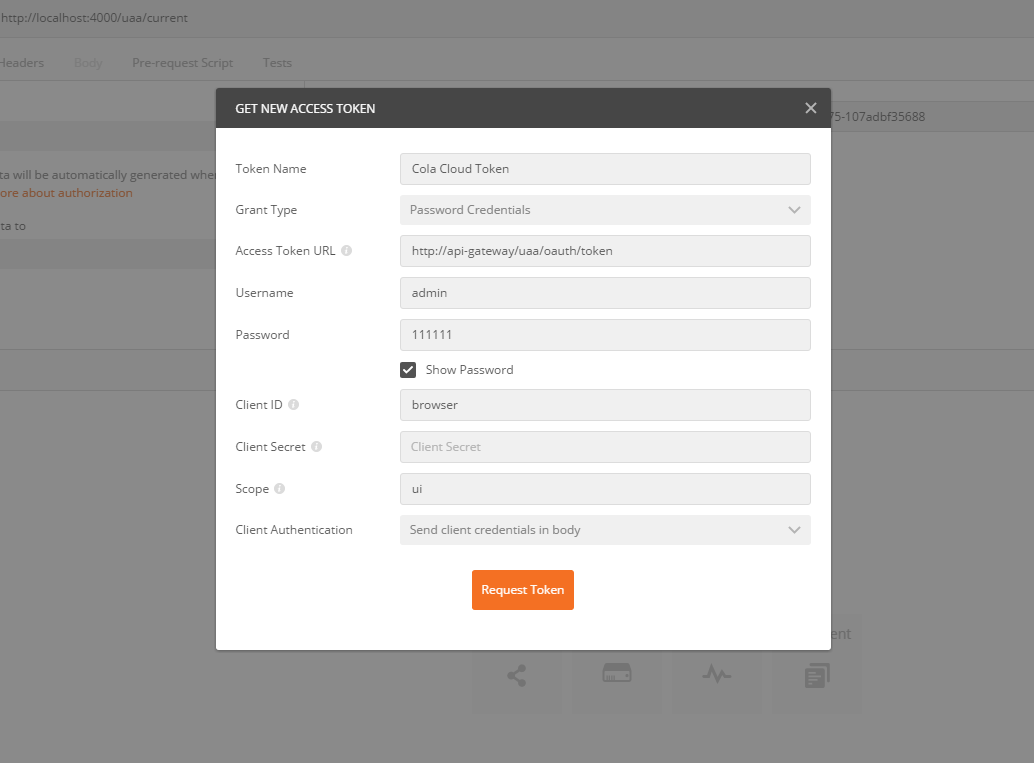Click the Request Token button
The image size is (1034, 763).
click(522, 590)
